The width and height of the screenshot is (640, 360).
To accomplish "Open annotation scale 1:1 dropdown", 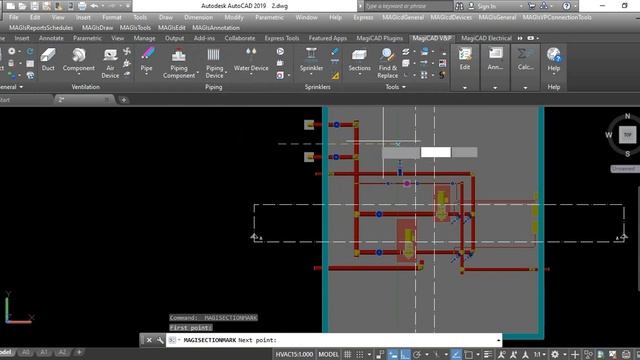I will click(540, 354).
